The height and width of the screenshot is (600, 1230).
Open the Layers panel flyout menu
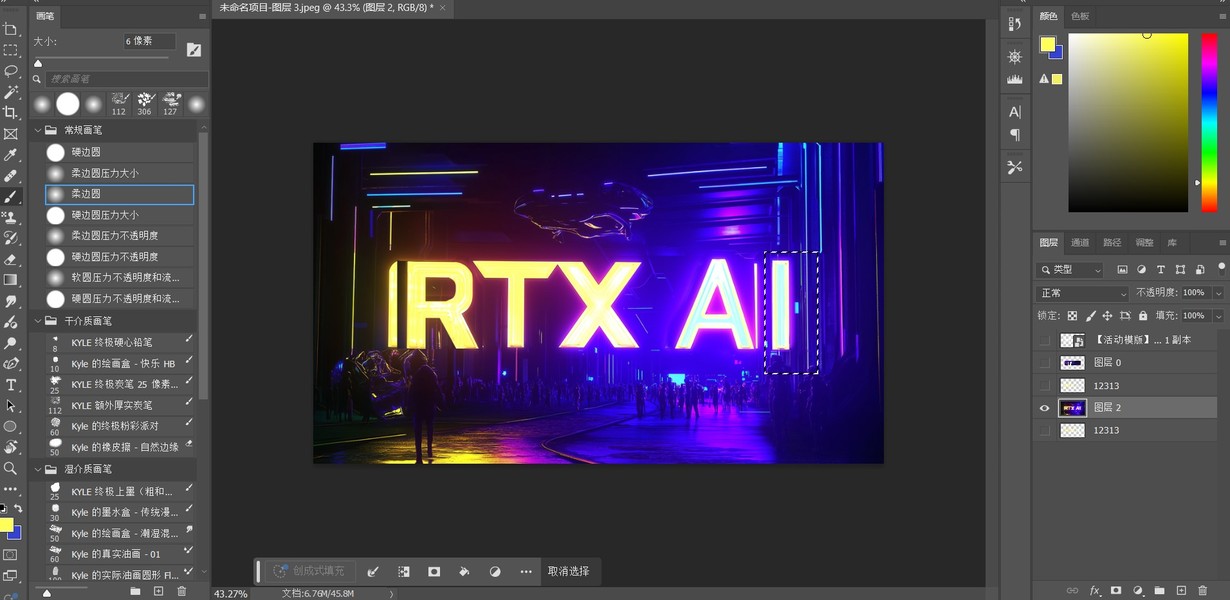pyautogui.click(x=1222, y=243)
